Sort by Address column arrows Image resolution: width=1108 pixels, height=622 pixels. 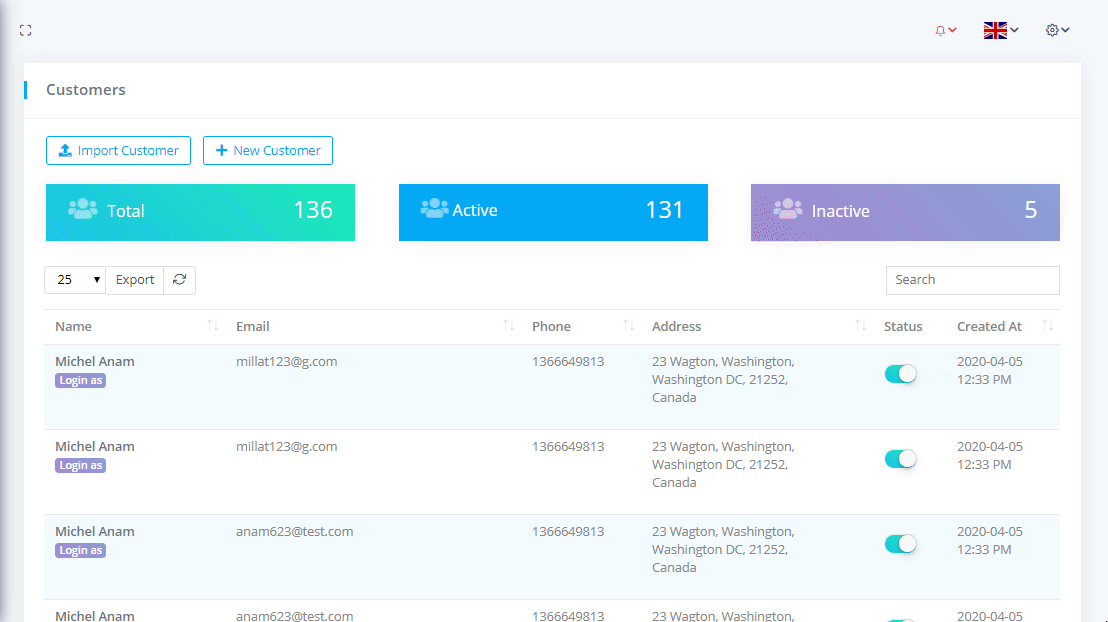[x=861, y=326]
